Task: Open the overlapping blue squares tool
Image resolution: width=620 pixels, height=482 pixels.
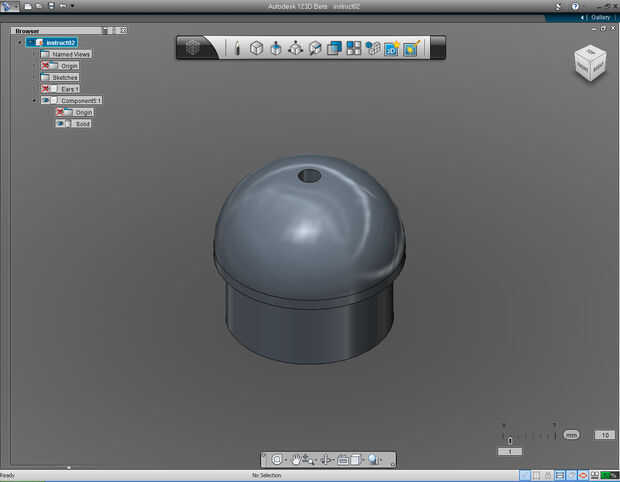Action: pyautogui.click(x=334, y=48)
